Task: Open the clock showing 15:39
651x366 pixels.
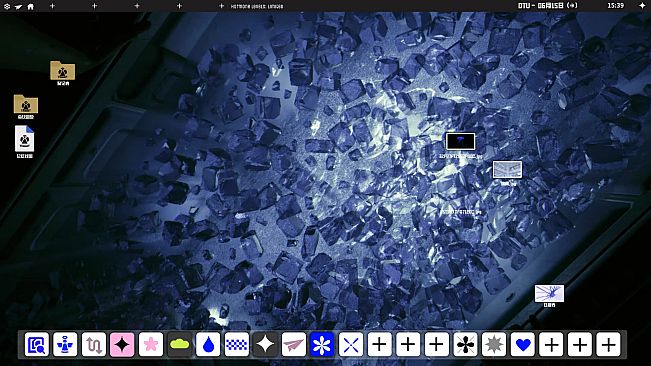Action: click(615, 6)
